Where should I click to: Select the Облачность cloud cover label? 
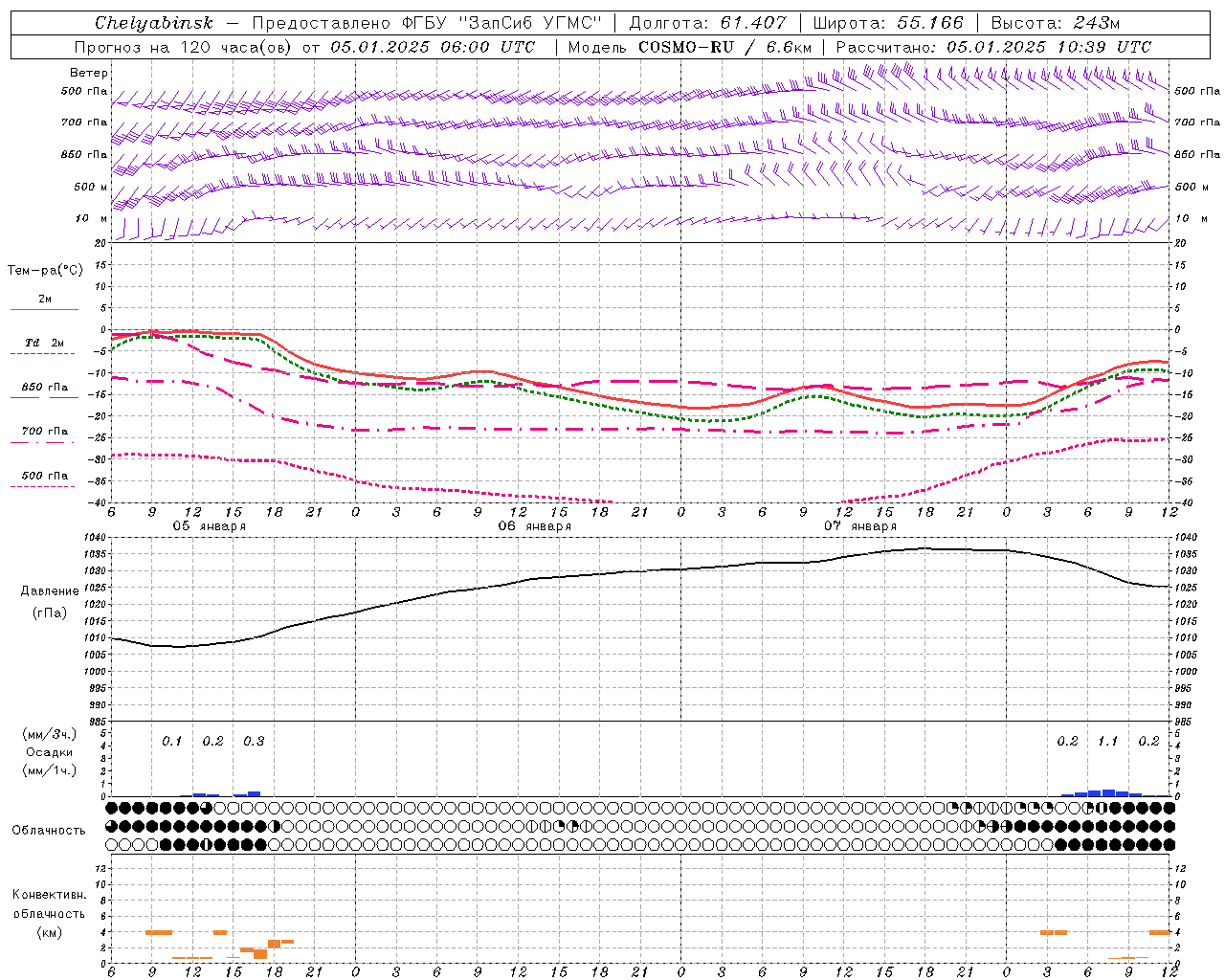tap(49, 831)
